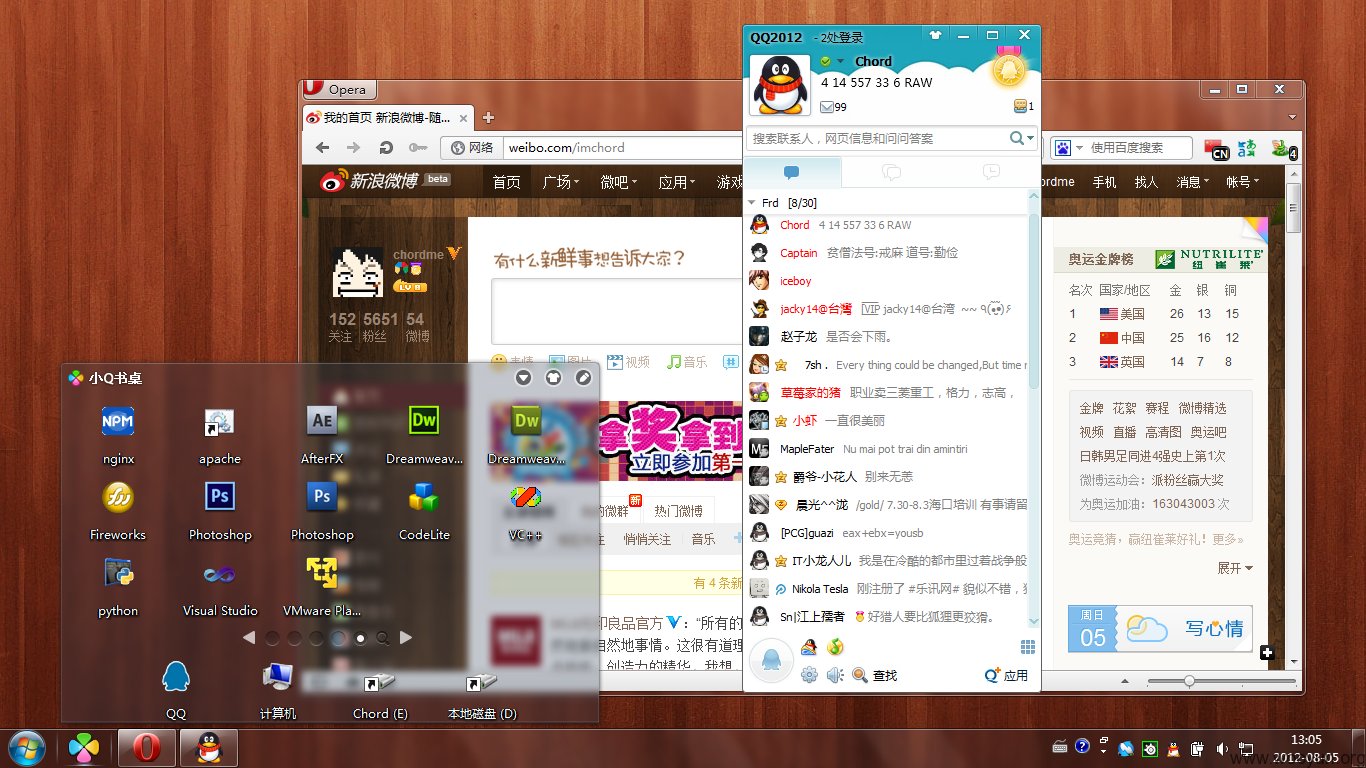Open QZone penguin icon at QQ bottom

(809, 647)
